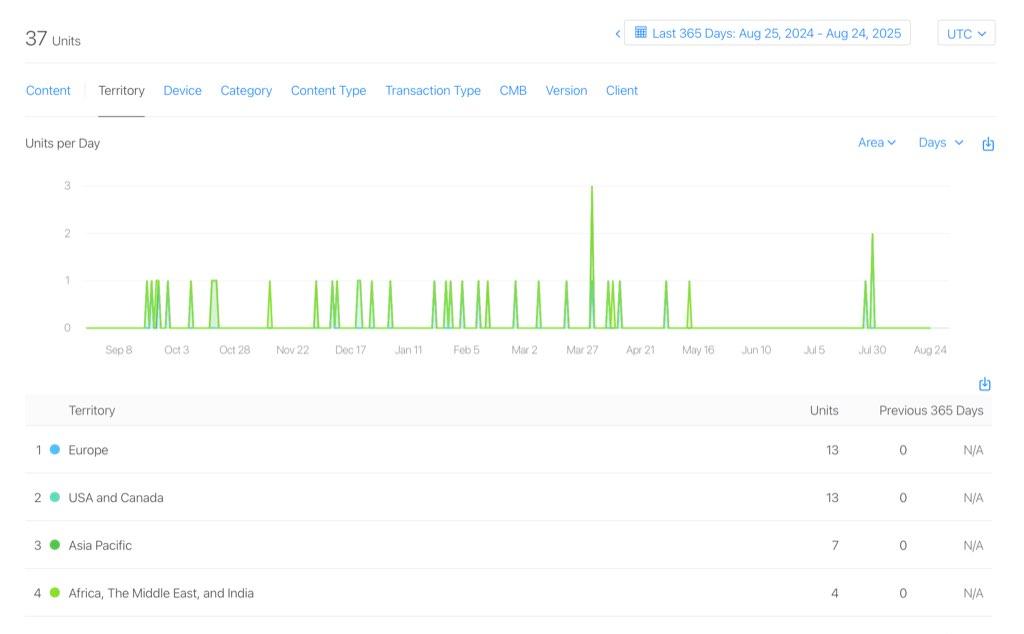Click the Europe blue color dot
This screenshot has height=634, width=1024.
click(55, 450)
